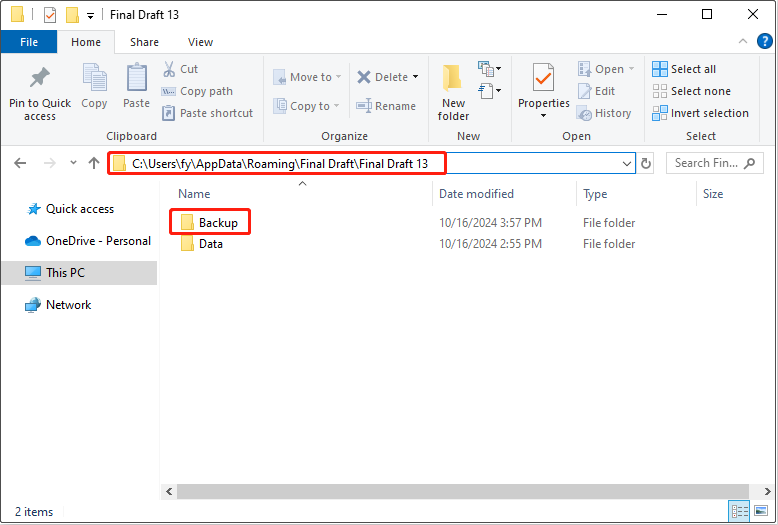This screenshot has height=525, width=778.
Task: Switch to the Home ribbon tab
Action: (86, 42)
